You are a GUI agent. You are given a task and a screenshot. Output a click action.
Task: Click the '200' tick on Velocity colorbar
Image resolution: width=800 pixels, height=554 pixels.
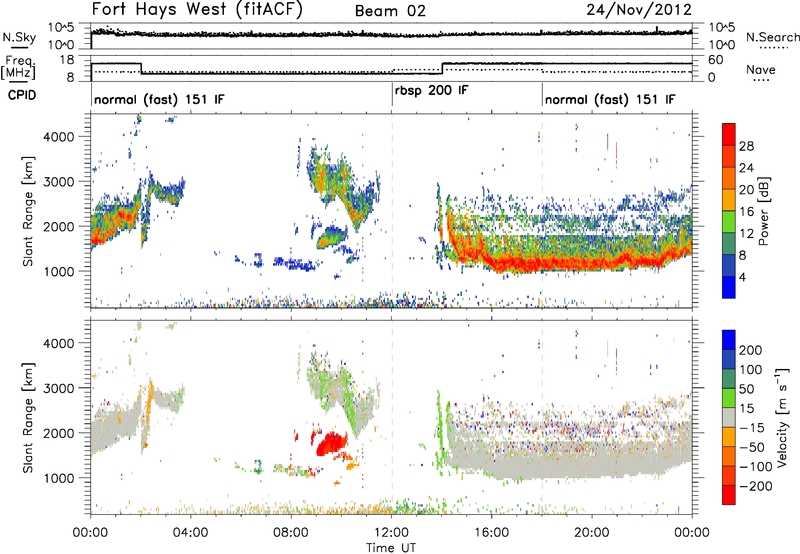(751, 350)
